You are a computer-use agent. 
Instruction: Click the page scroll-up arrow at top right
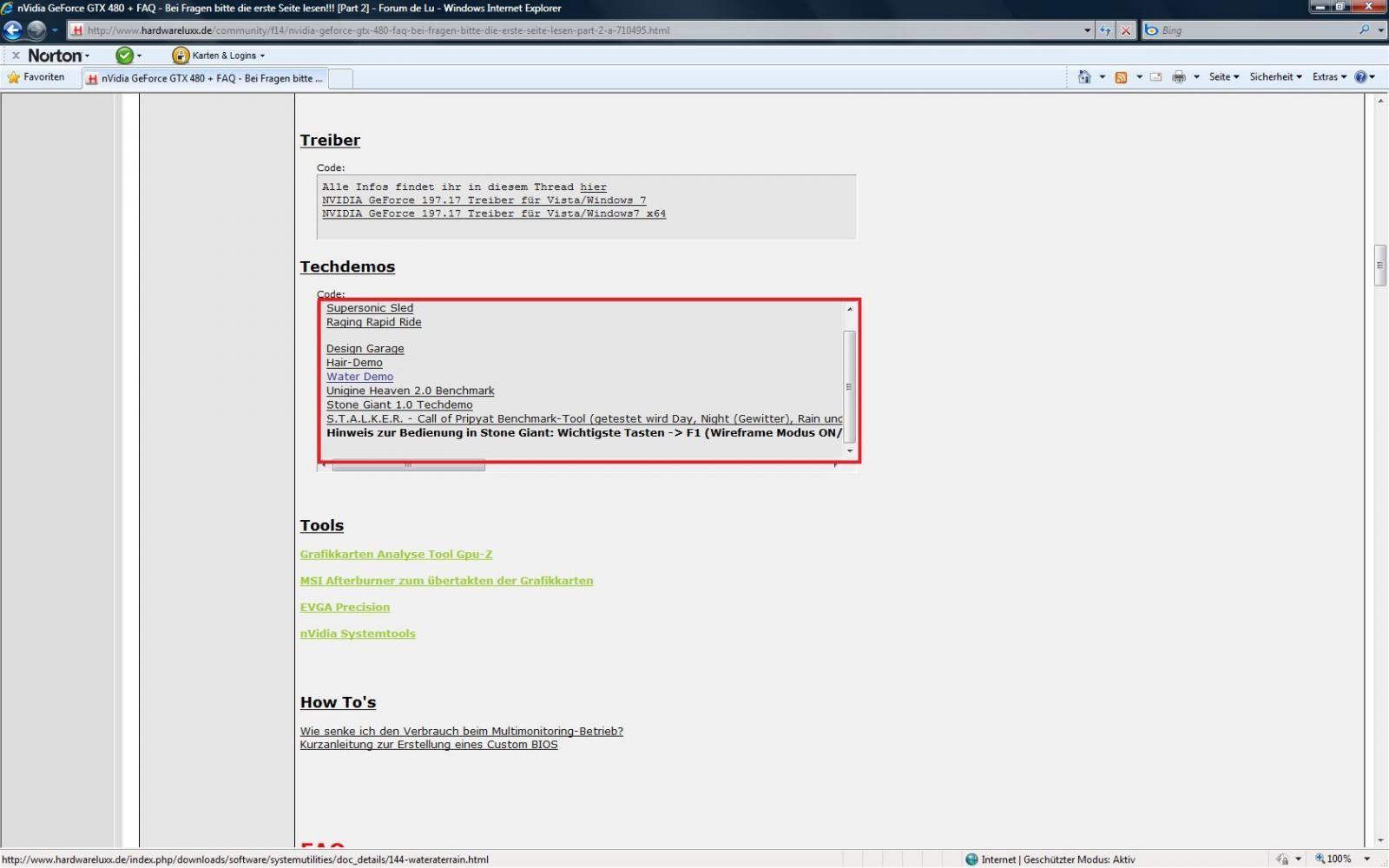pos(1380,102)
